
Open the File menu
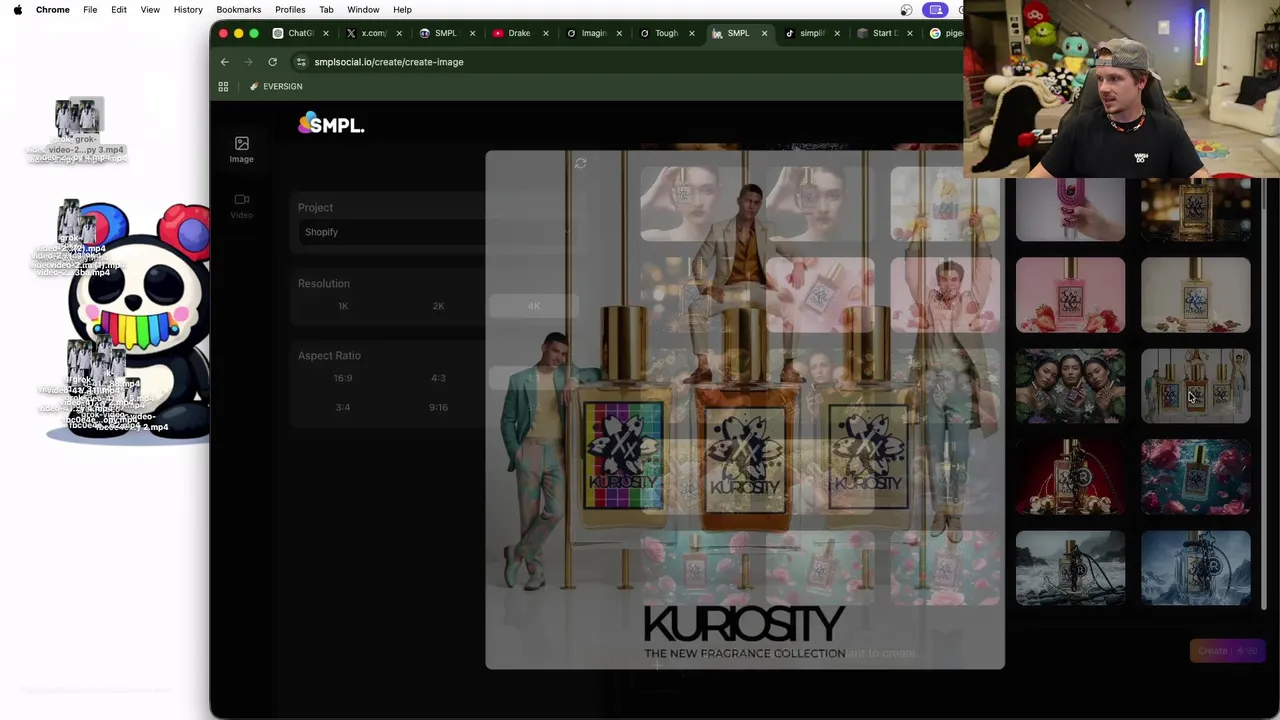(x=90, y=10)
